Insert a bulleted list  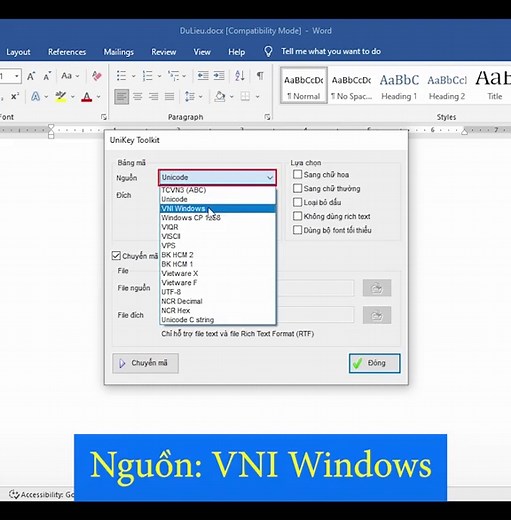click(x=121, y=76)
